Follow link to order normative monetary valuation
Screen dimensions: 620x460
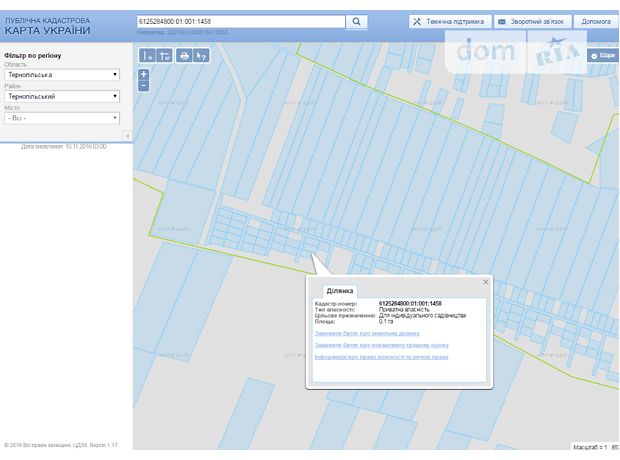click(x=382, y=345)
